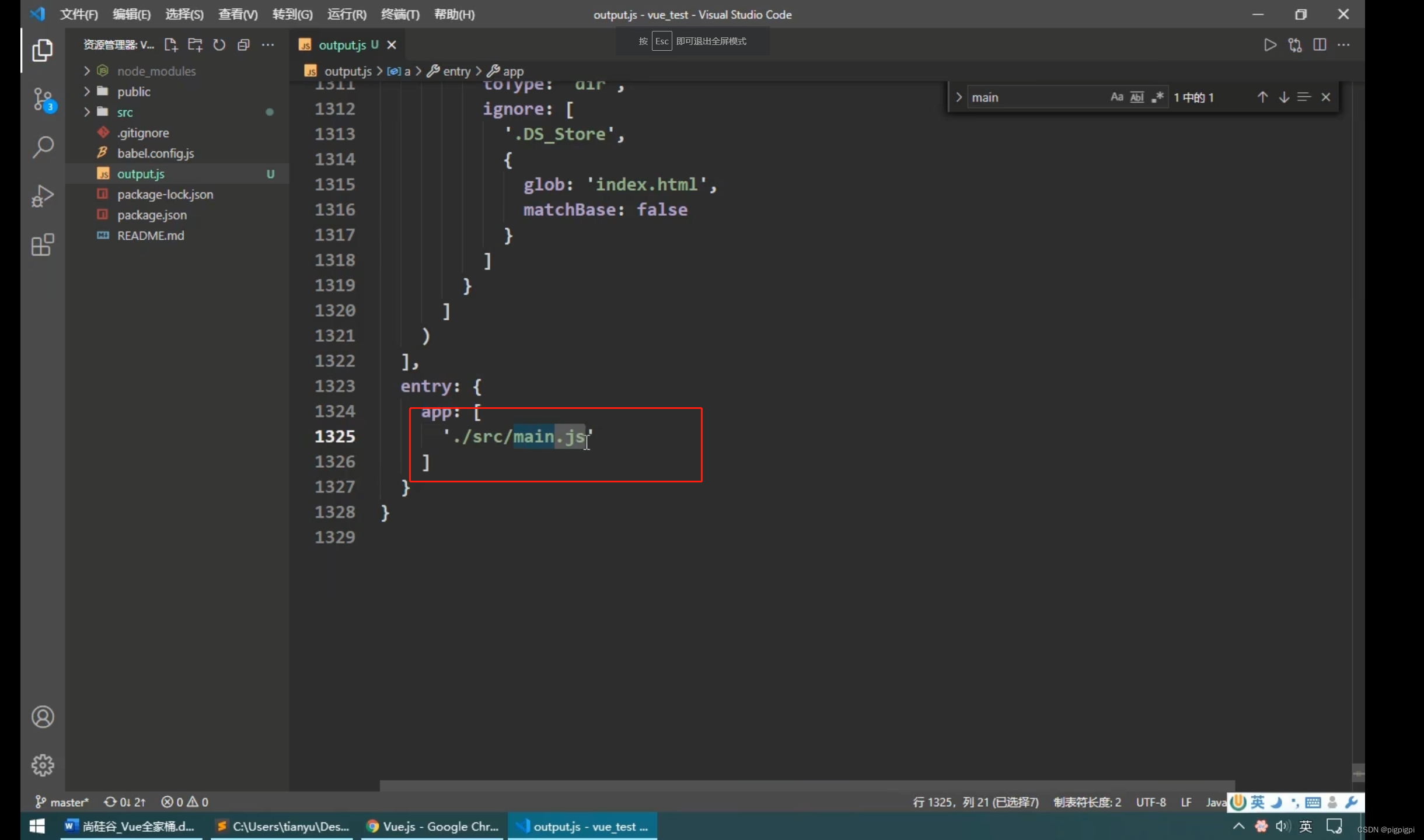Expand the public folder
This screenshot has height=840, width=1424.
87,92
